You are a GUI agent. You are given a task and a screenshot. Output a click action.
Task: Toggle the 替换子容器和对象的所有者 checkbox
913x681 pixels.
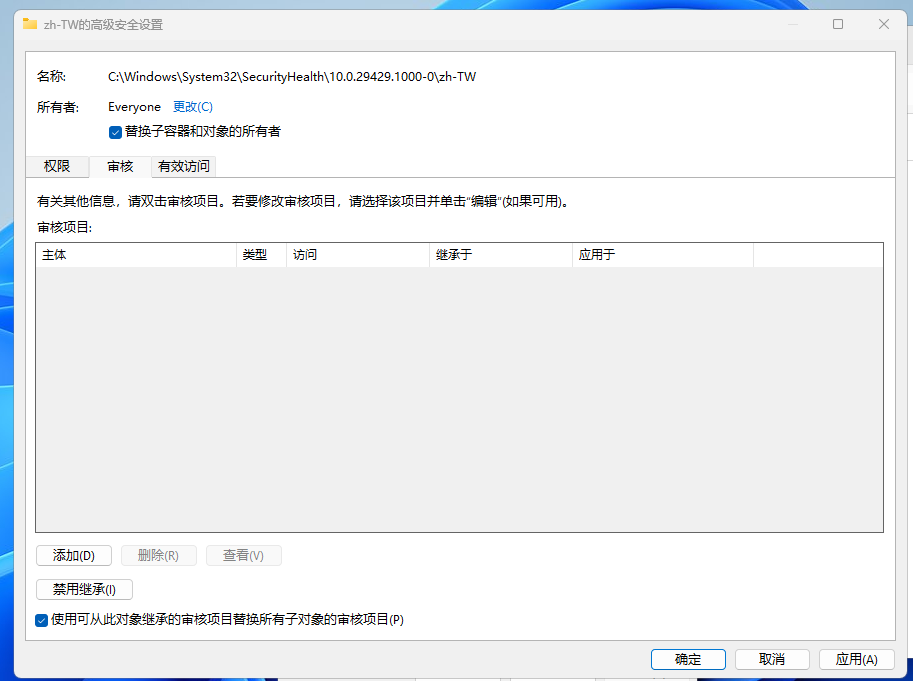click(x=115, y=131)
